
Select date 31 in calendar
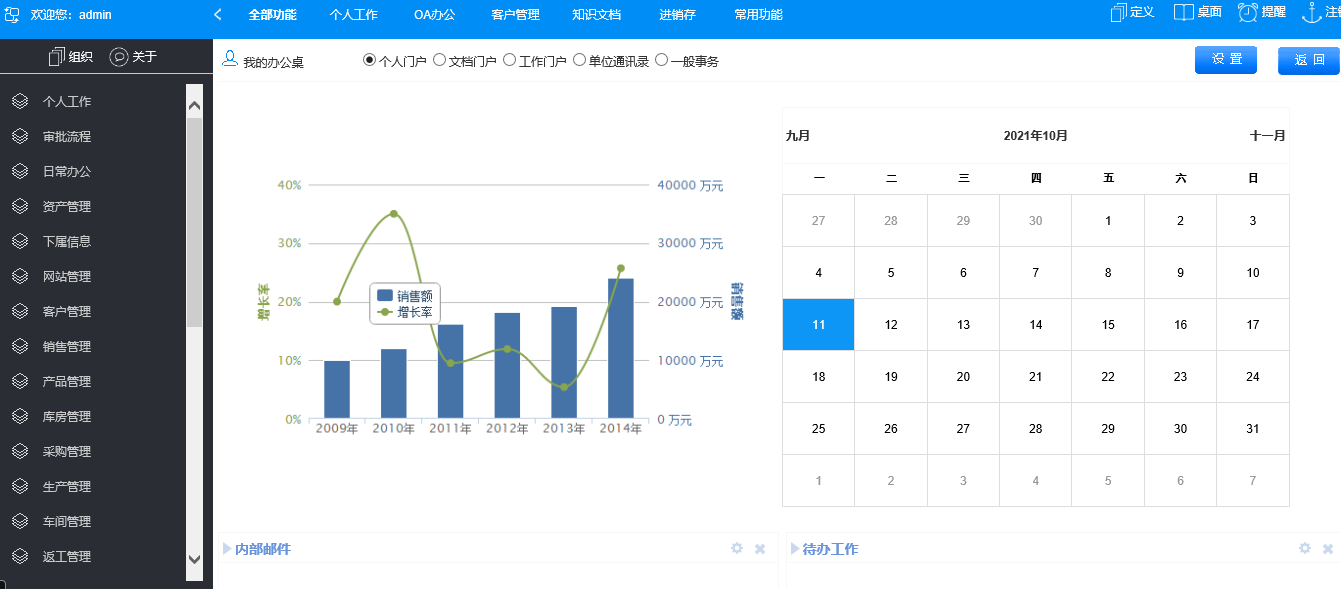tap(1252, 428)
